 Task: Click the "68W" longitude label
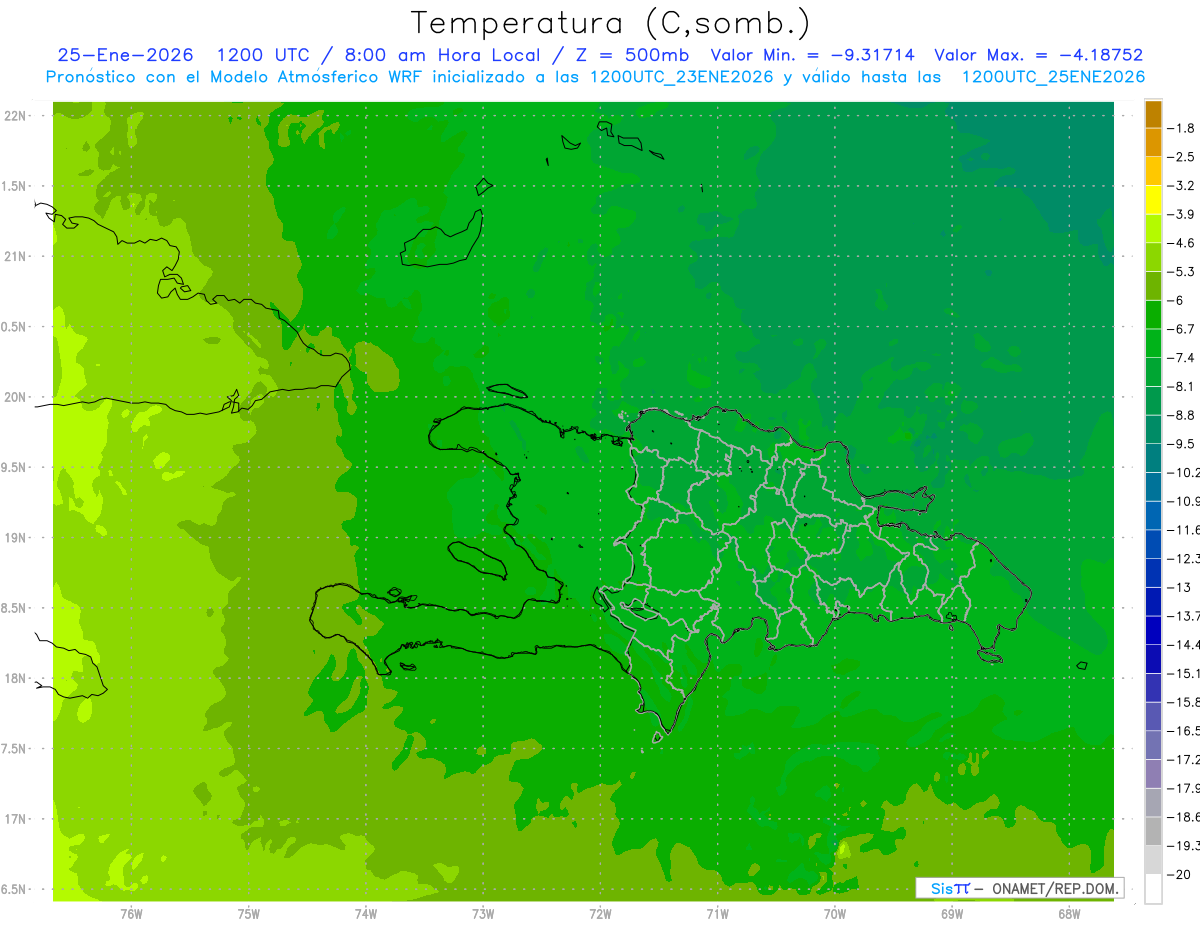(x=1069, y=914)
